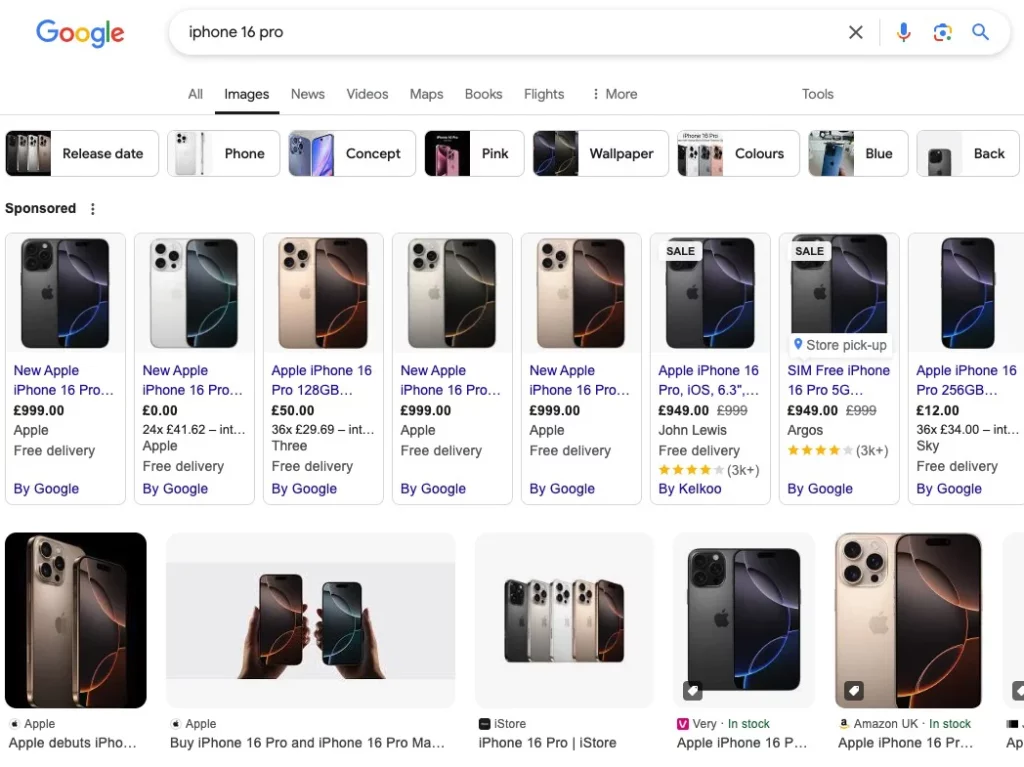Start voice search with the microphone icon
The height and width of the screenshot is (767, 1024).
[903, 32]
